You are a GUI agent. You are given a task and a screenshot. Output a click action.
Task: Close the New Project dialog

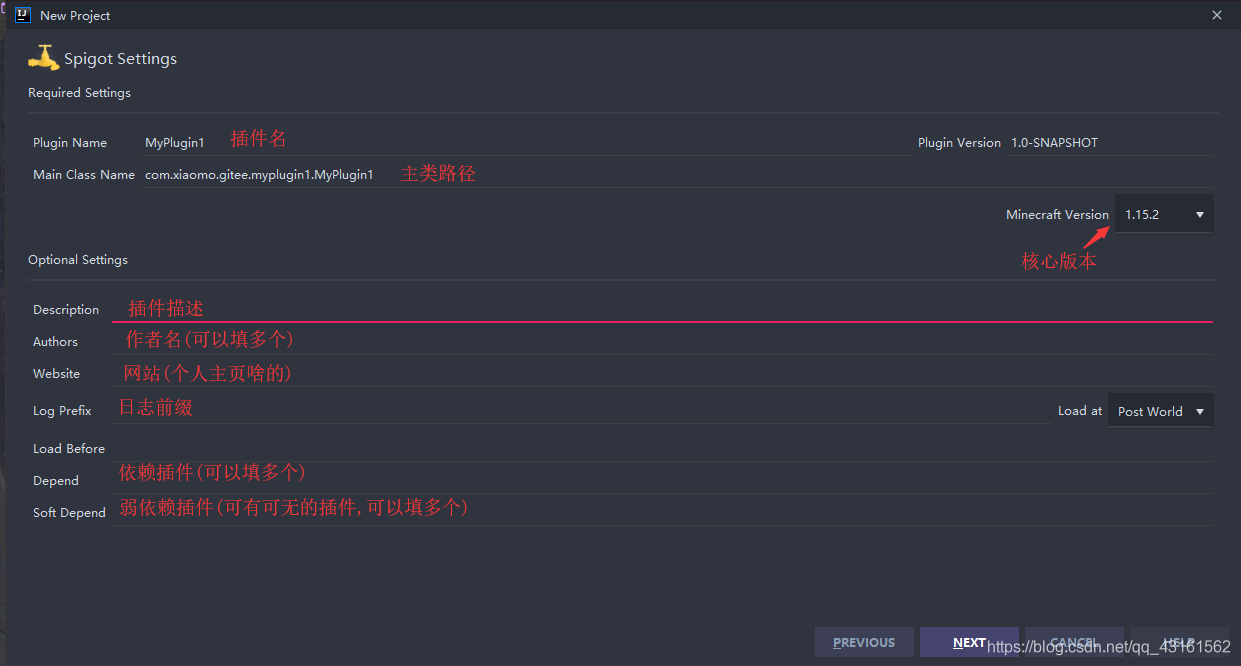point(1216,15)
